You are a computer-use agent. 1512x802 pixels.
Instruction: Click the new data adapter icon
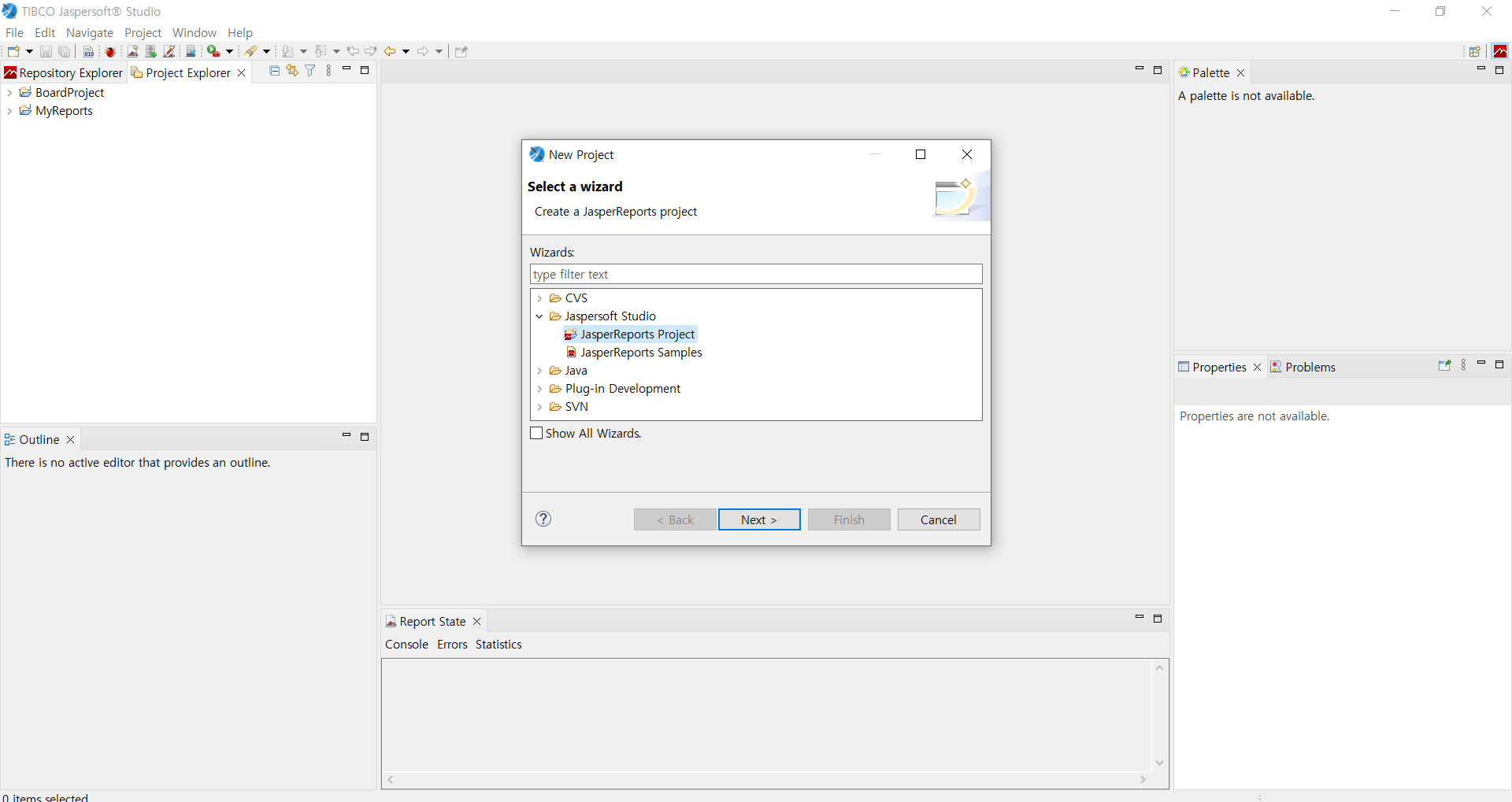point(151,52)
